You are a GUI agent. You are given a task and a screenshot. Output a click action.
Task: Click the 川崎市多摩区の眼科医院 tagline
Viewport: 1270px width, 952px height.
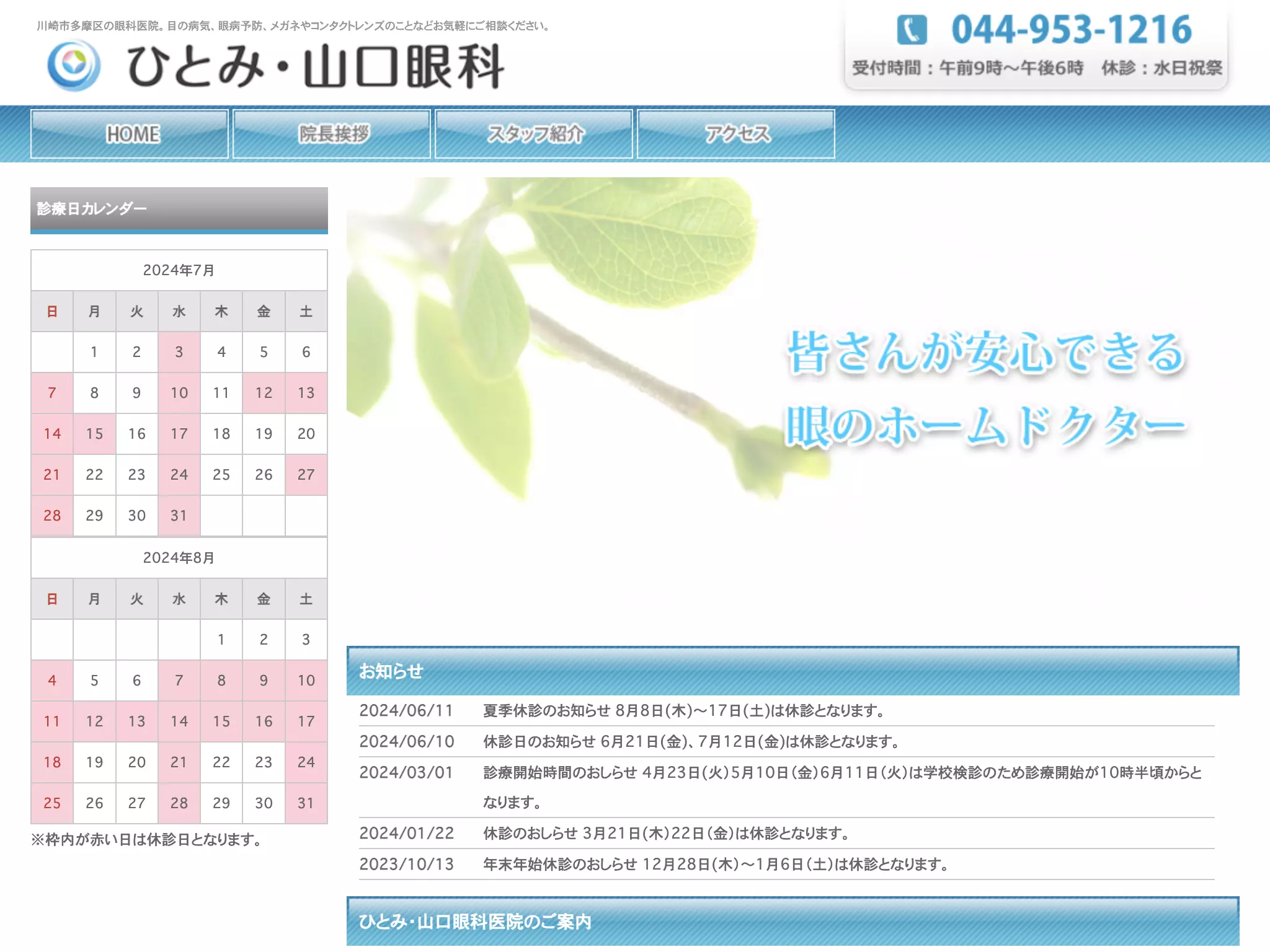tap(294, 26)
